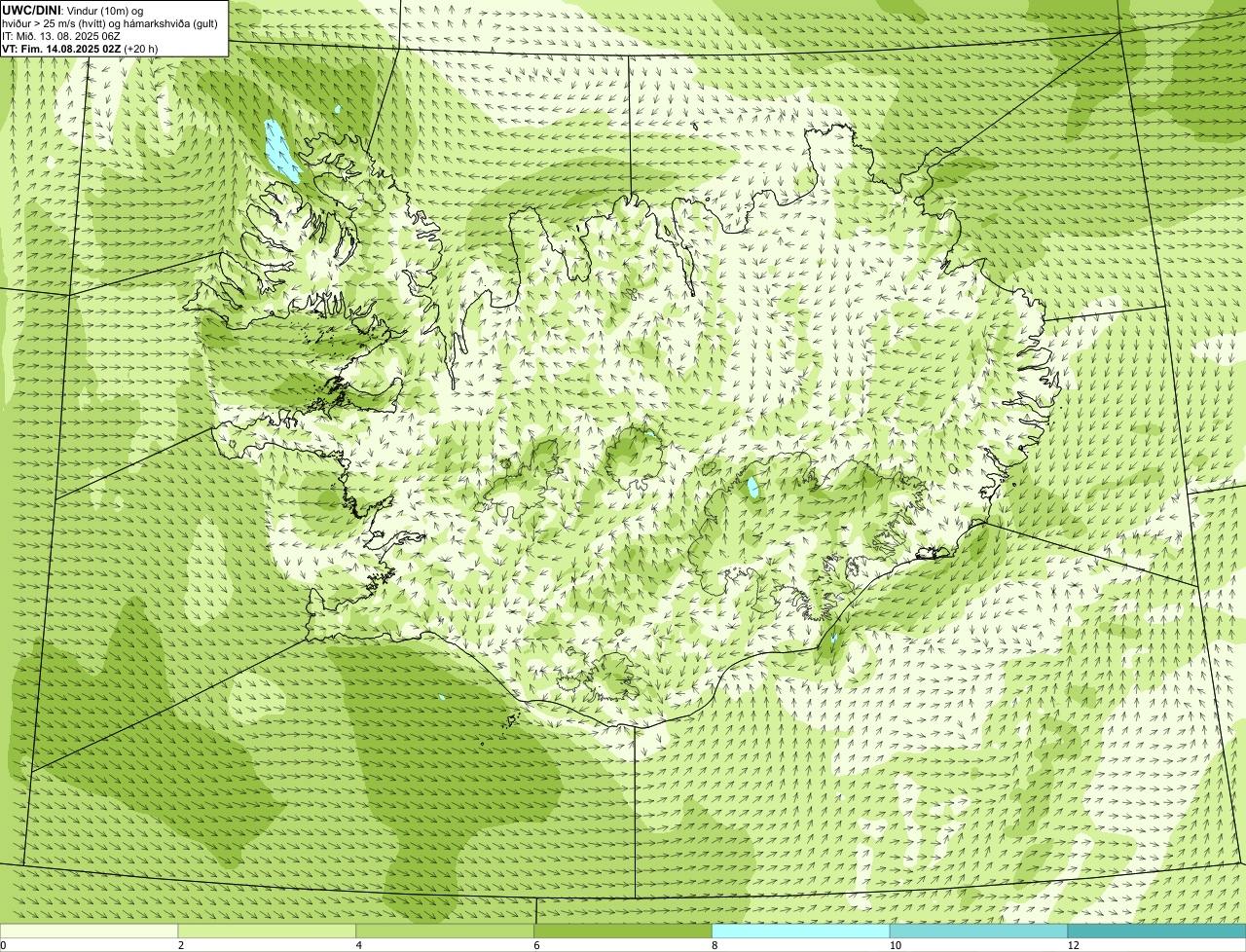The width and height of the screenshot is (1246, 952).
Task: Click the '10' tick label on color scale
Action: coord(895,945)
